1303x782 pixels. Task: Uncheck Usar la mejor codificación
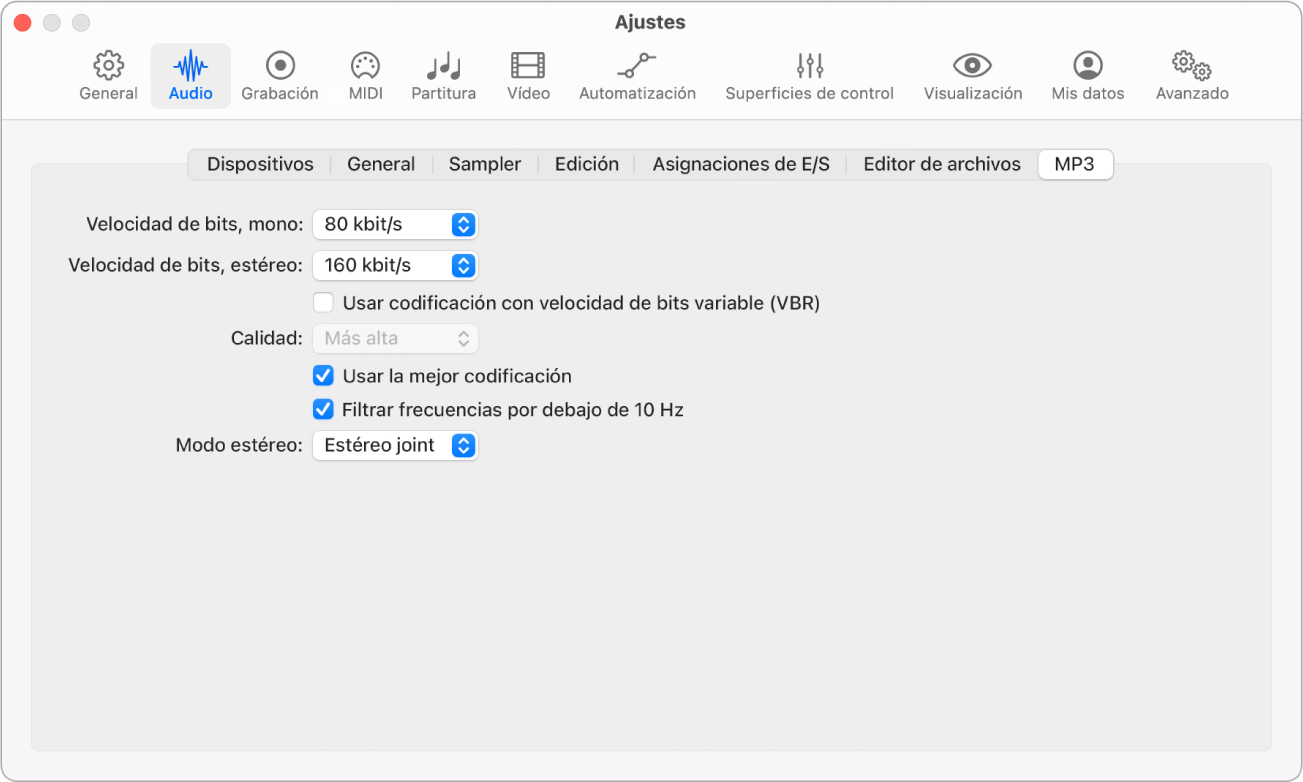coord(323,376)
